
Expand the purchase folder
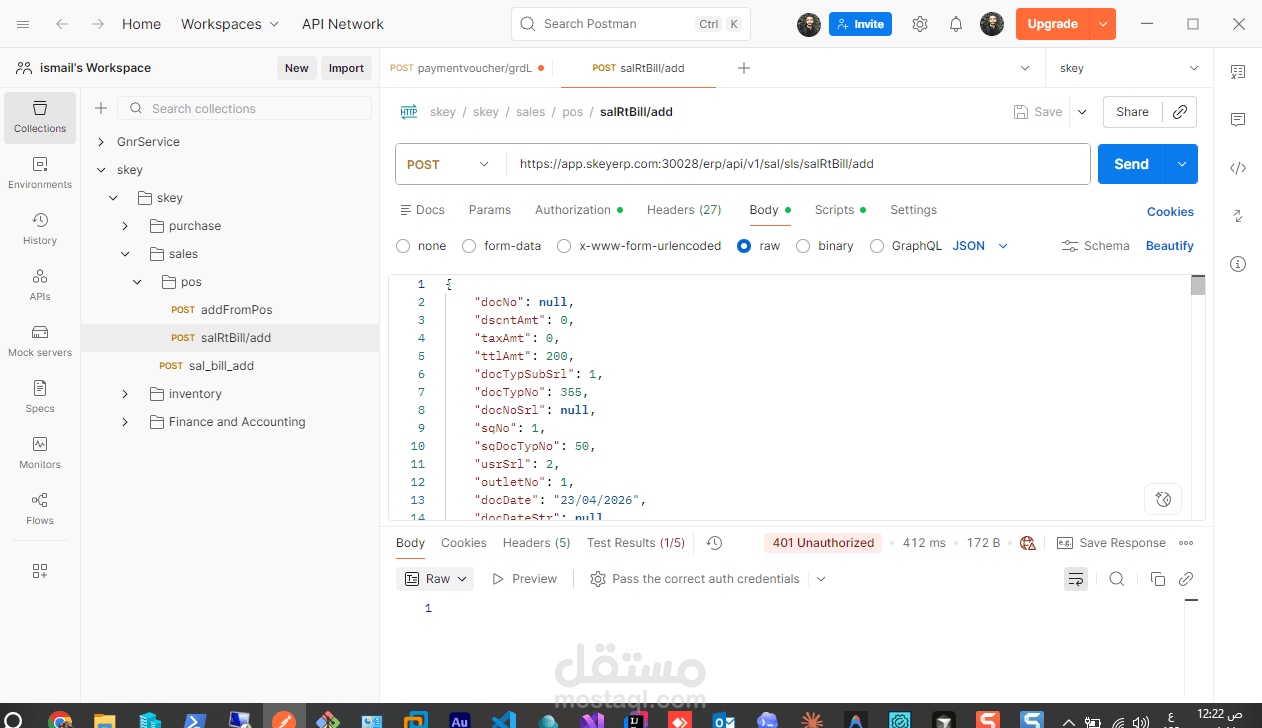click(x=125, y=226)
